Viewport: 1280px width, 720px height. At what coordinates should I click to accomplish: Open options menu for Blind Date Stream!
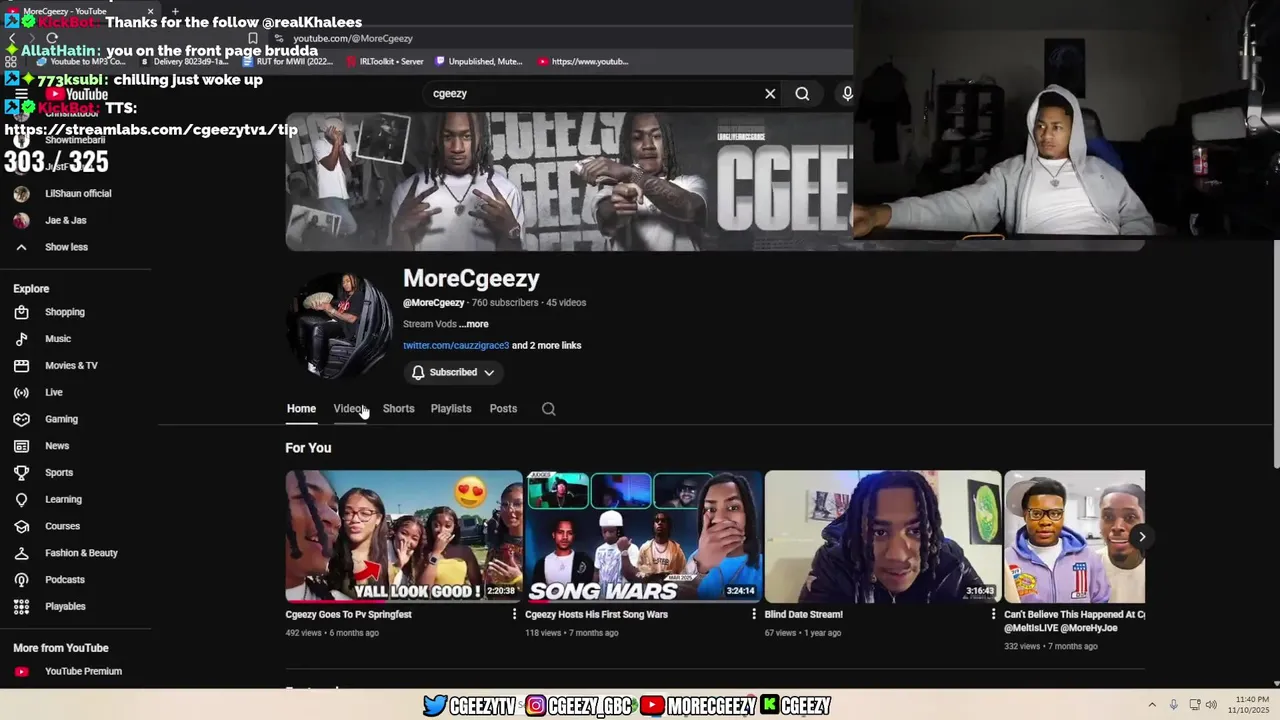click(994, 614)
